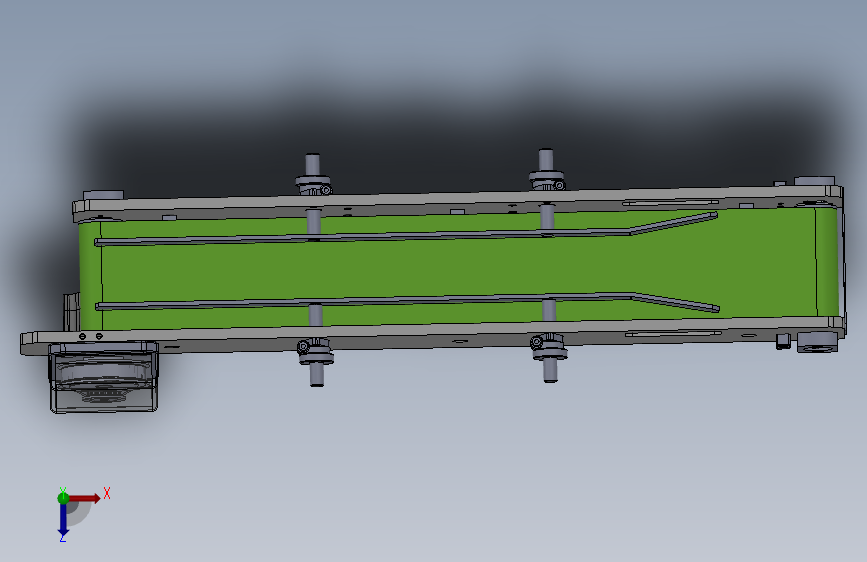Image resolution: width=867 pixels, height=562 pixels.
Task: Click the blue Z axis arrow of triad
Action: tap(63, 519)
